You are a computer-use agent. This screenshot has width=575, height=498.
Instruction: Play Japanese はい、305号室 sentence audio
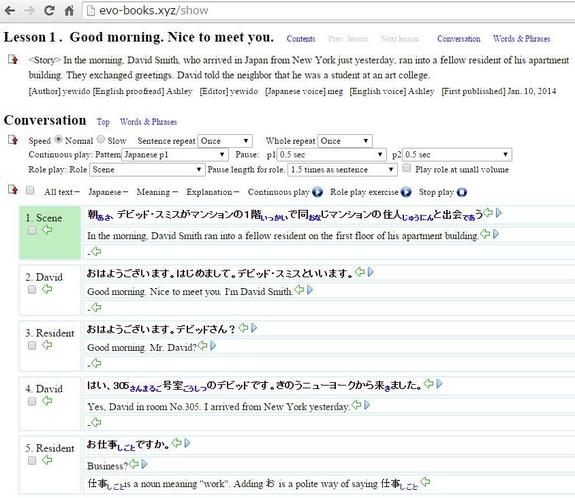(440, 384)
